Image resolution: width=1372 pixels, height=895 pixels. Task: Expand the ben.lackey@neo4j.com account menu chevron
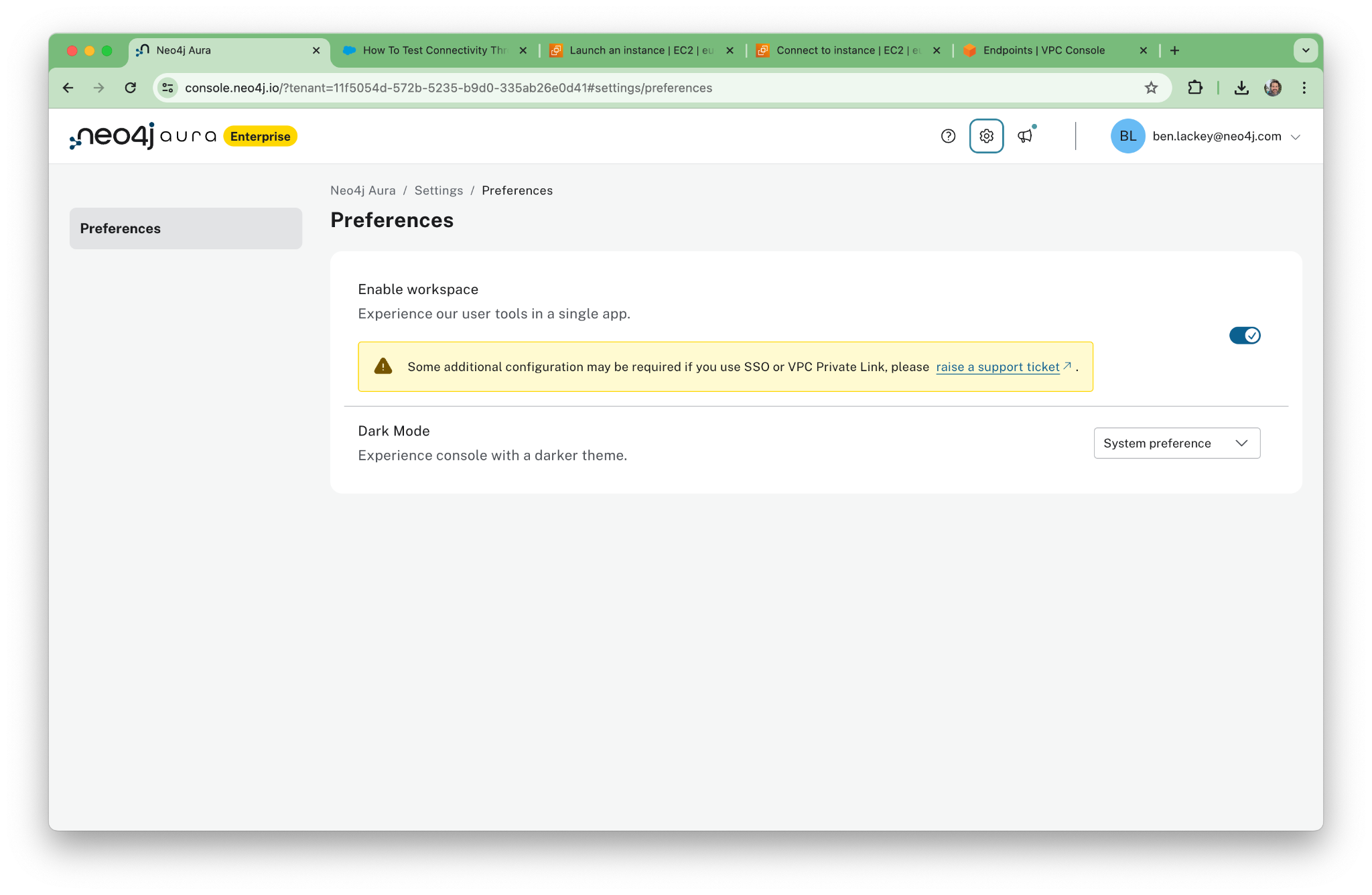[1296, 137]
